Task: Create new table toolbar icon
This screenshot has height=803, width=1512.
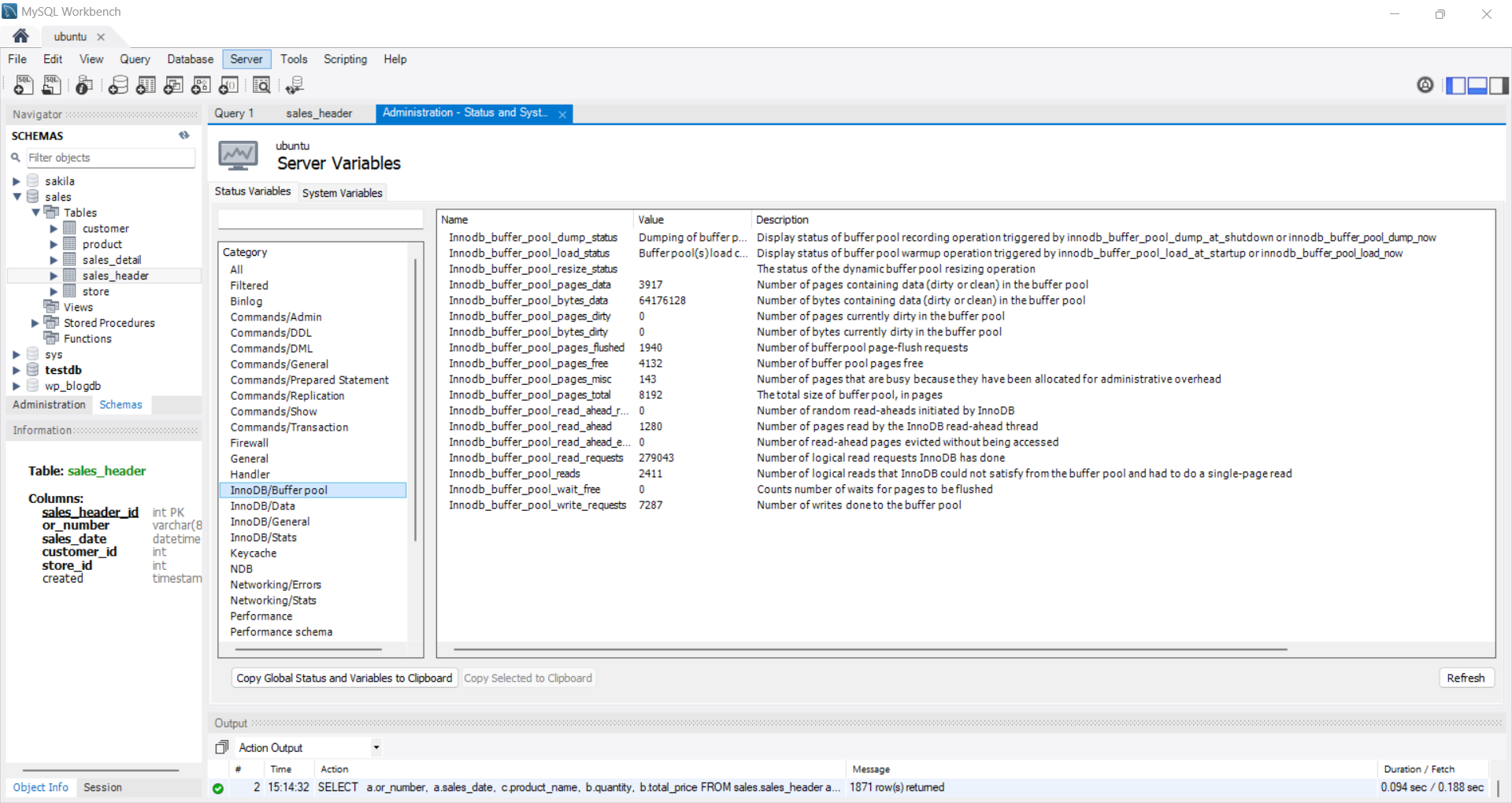Action: 146,84
